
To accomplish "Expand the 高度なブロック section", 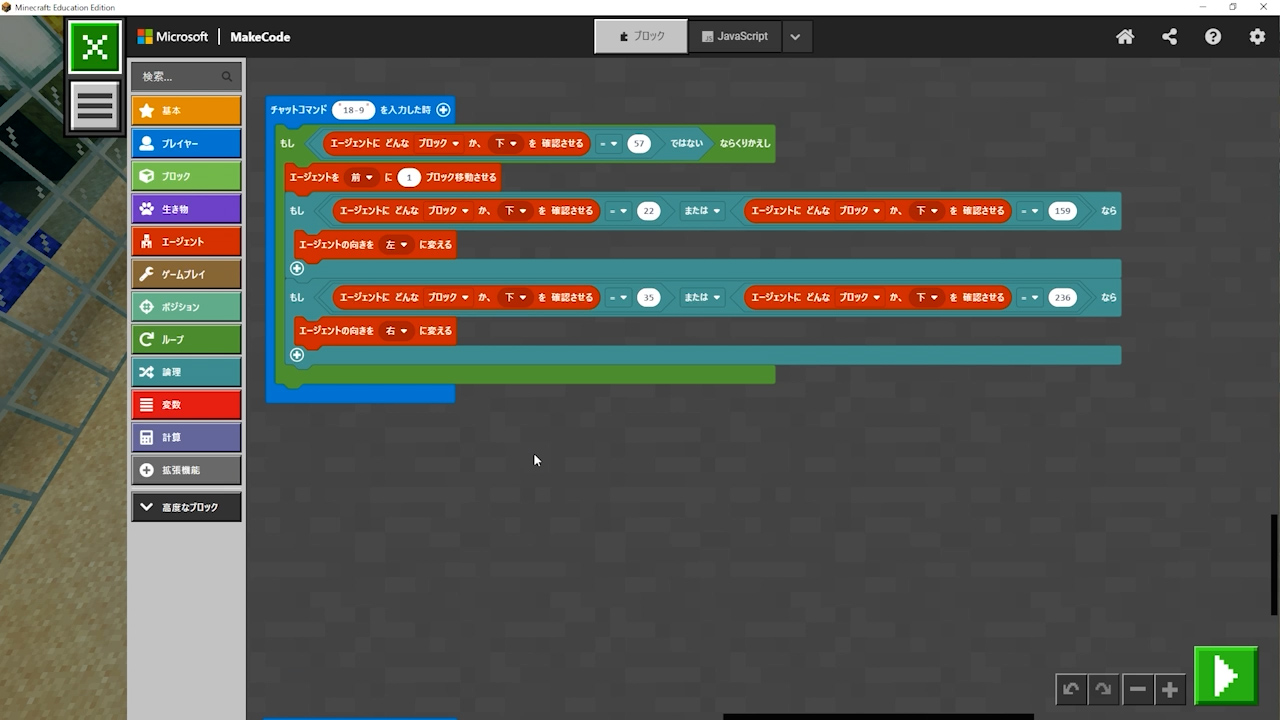I will (x=186, y=507).
